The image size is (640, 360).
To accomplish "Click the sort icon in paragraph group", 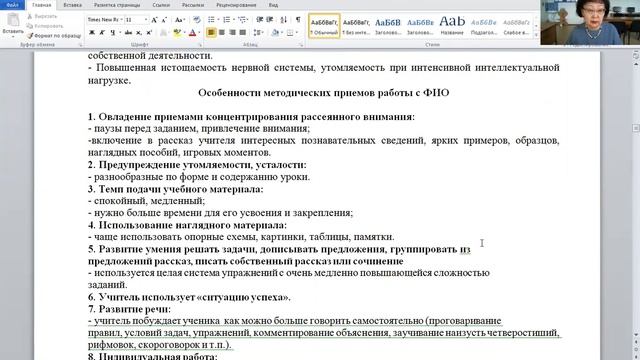I will click(284, 20).
